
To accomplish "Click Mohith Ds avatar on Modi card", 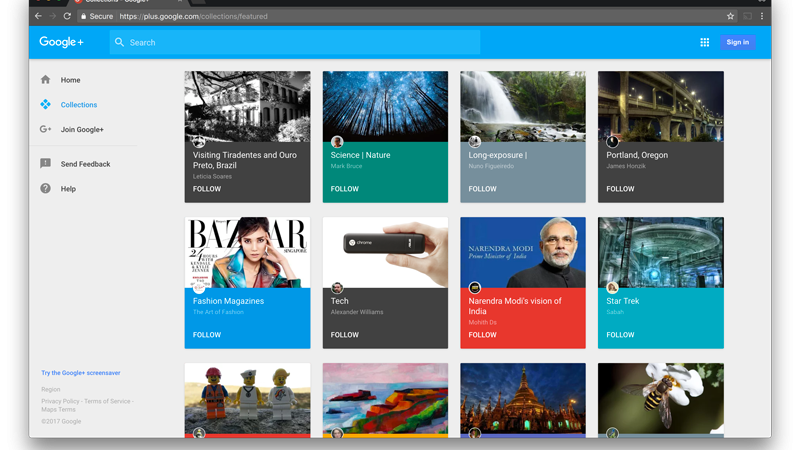I will (x=474, y=288).
